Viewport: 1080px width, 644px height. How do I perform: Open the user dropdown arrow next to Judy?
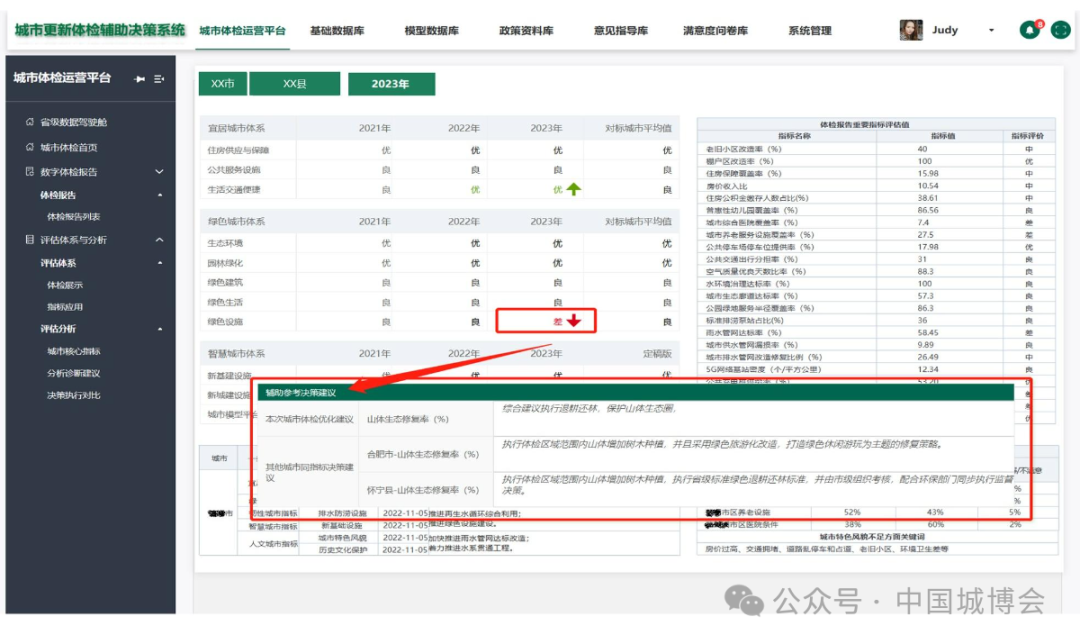[991, 30]
